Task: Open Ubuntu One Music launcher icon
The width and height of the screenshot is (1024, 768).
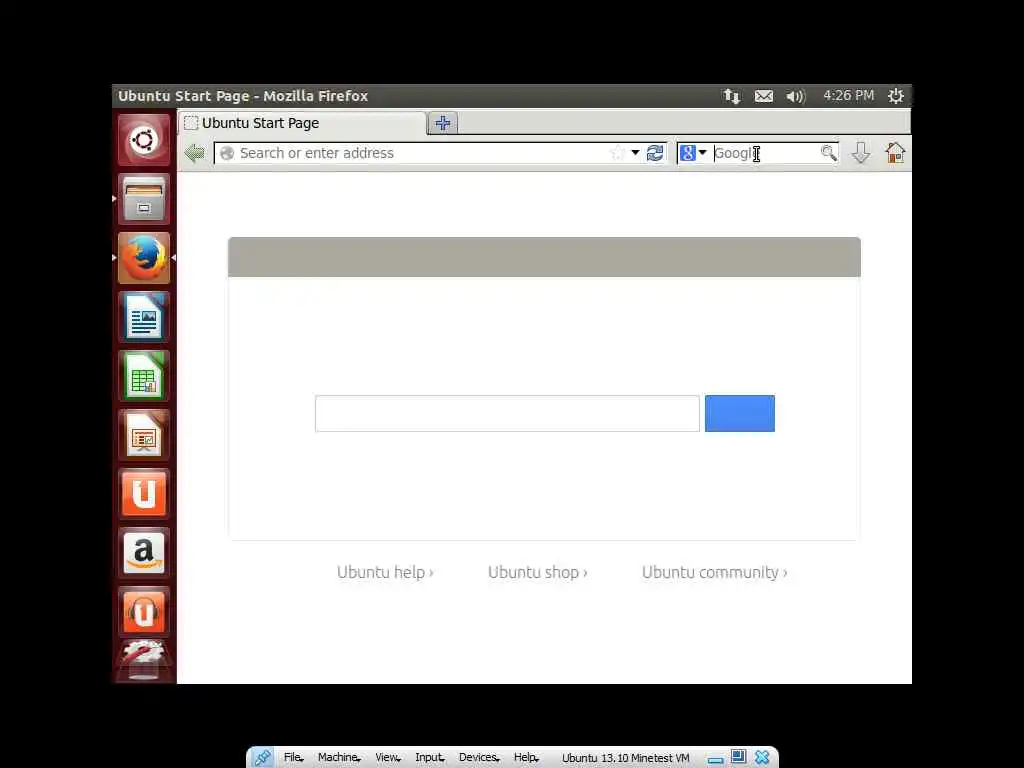Action: [x=144, y=612]
